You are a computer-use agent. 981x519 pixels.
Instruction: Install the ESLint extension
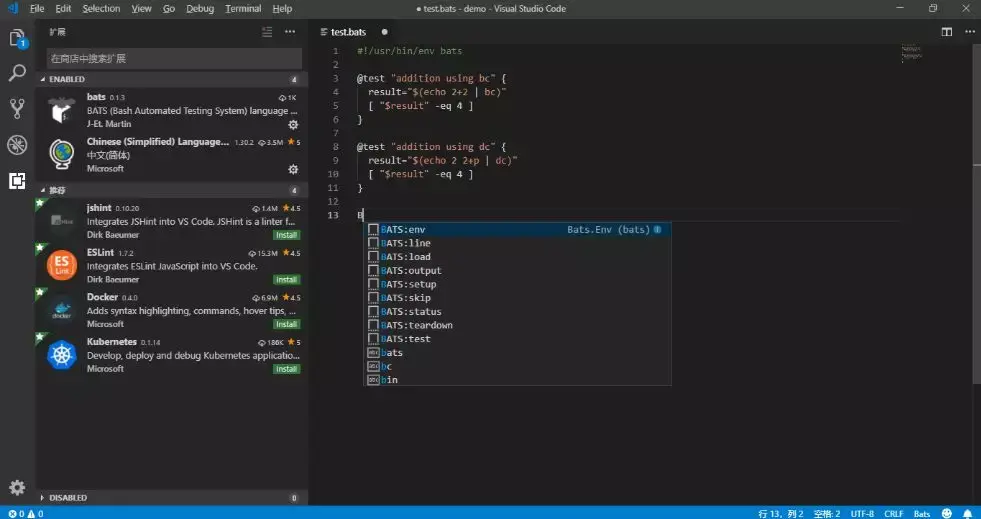(287, 280)
